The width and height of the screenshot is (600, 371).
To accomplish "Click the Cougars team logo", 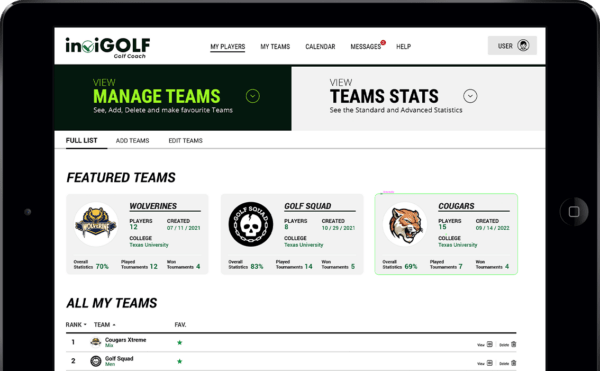I will pyautogui.click(x=405, y=224).
